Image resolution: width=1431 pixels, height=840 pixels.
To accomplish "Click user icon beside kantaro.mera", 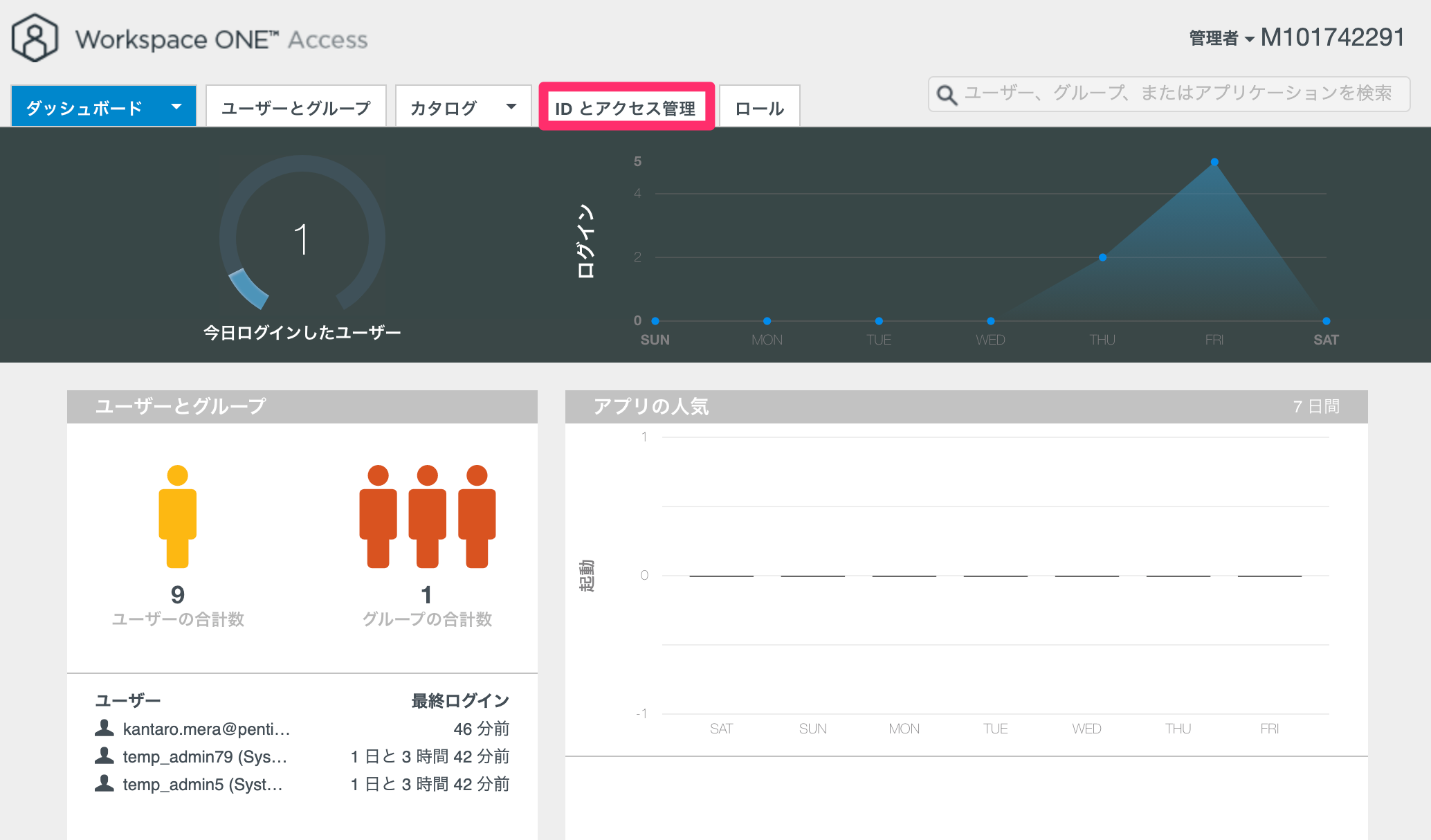I will tap(104, 728).
